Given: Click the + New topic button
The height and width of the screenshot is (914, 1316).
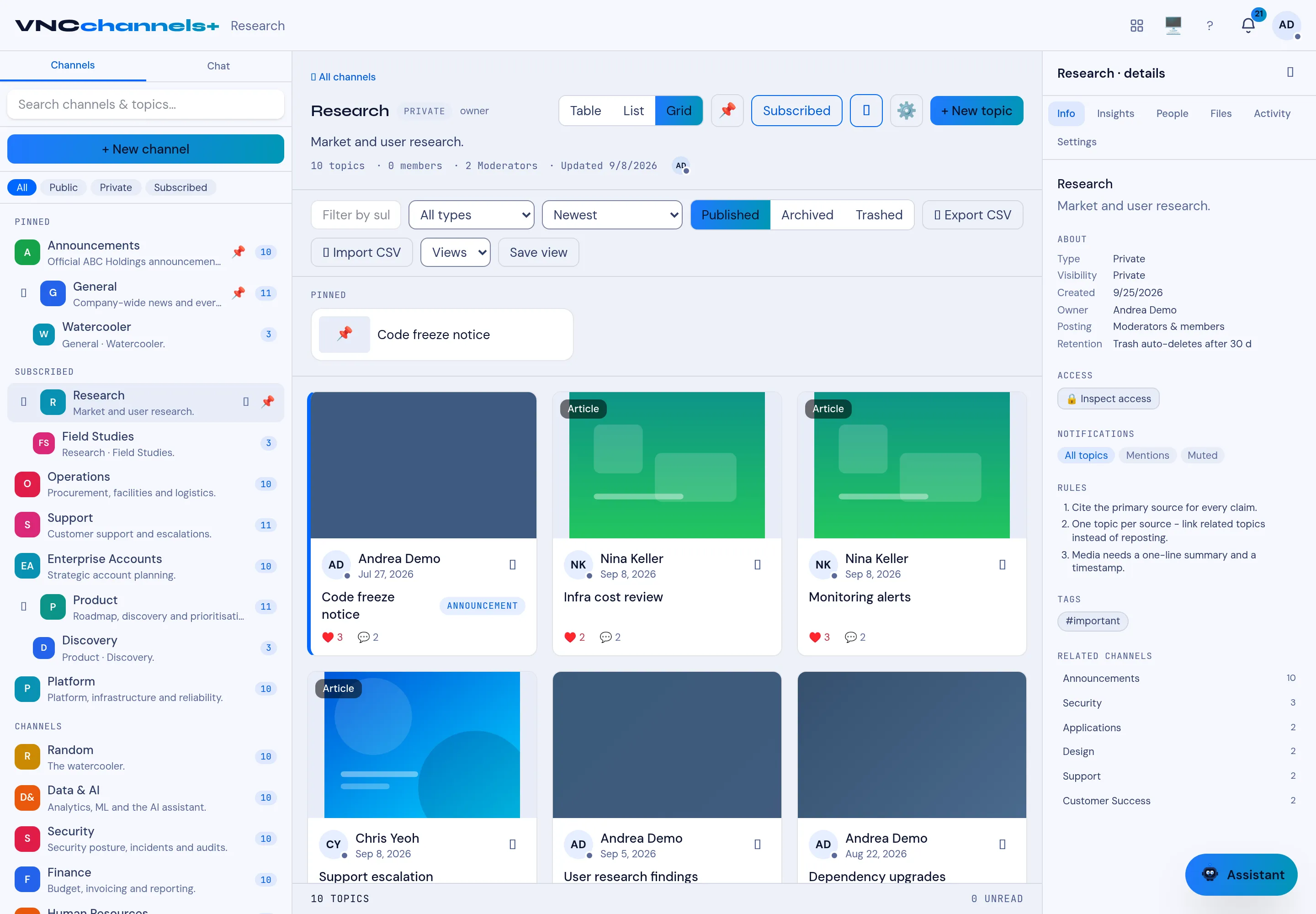Looking at the screenshot, I should point(976,111).
